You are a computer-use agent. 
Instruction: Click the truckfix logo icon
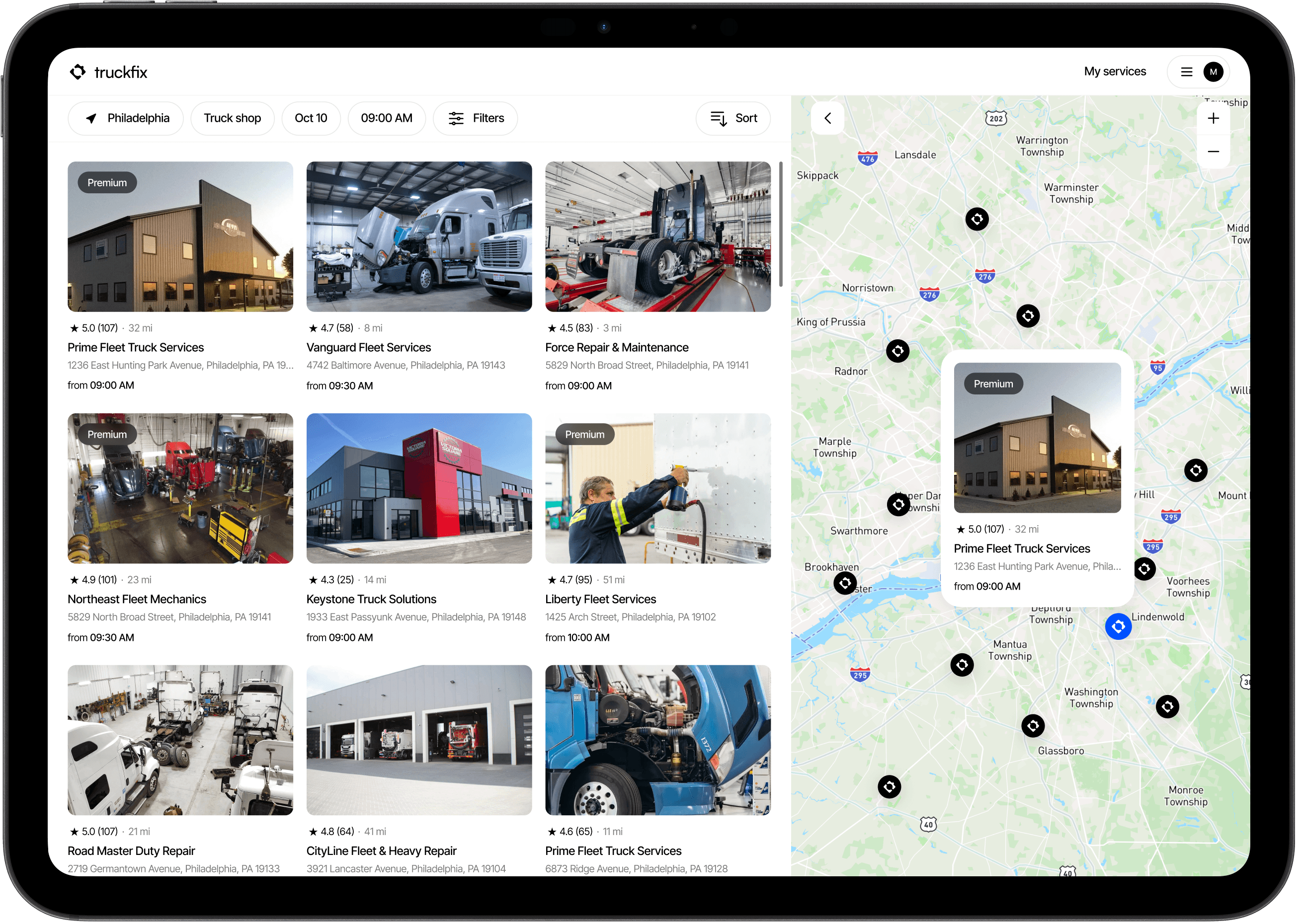click(x=78, y=72)
